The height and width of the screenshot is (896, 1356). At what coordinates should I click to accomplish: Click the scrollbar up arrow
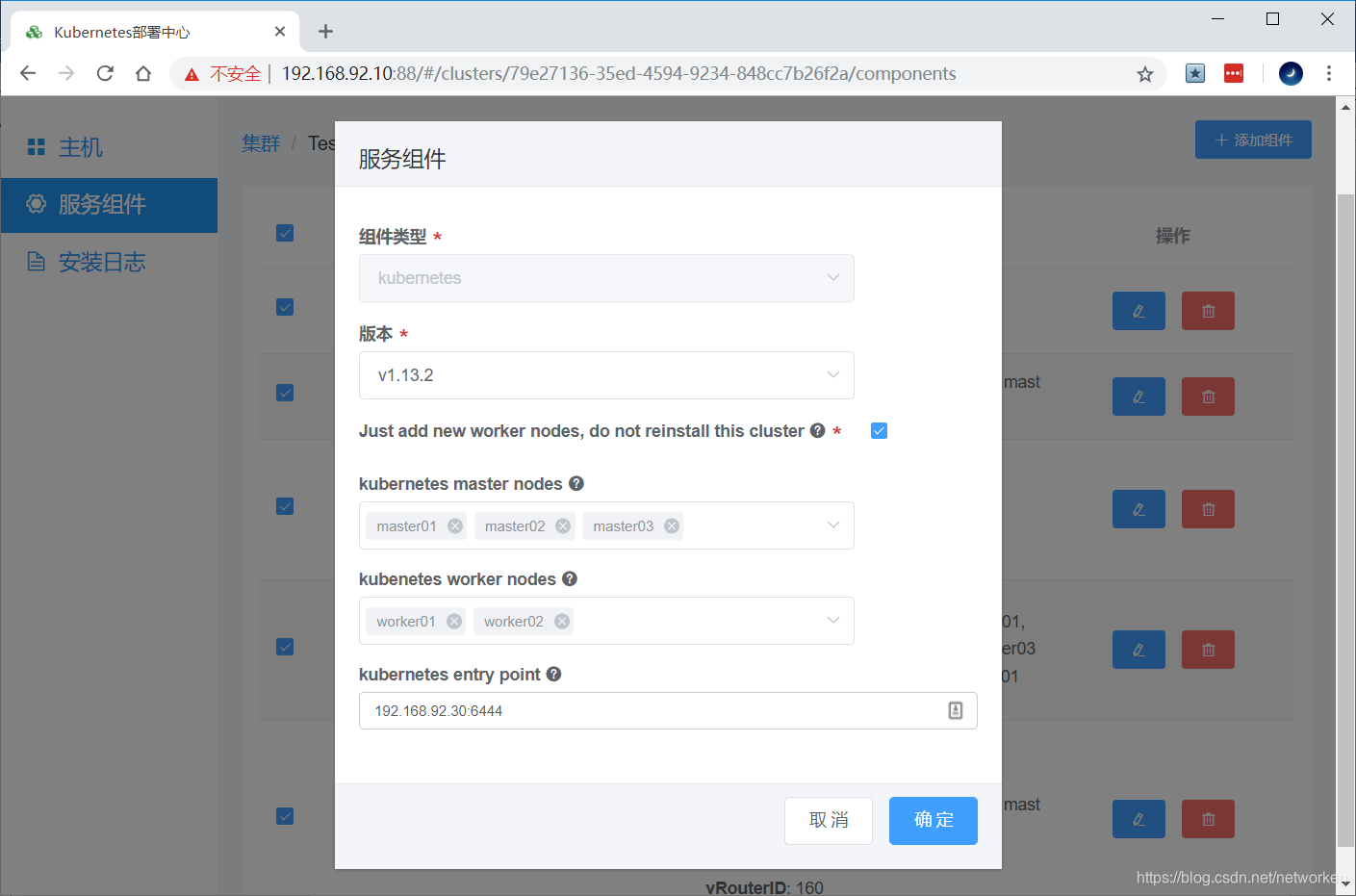[x=1345, y=107]
